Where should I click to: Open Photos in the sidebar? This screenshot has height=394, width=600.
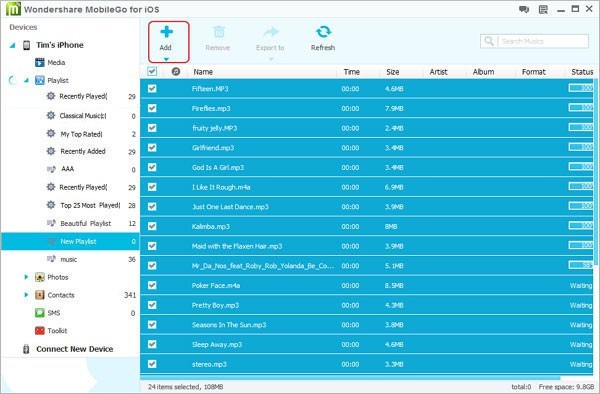[58, 277]
